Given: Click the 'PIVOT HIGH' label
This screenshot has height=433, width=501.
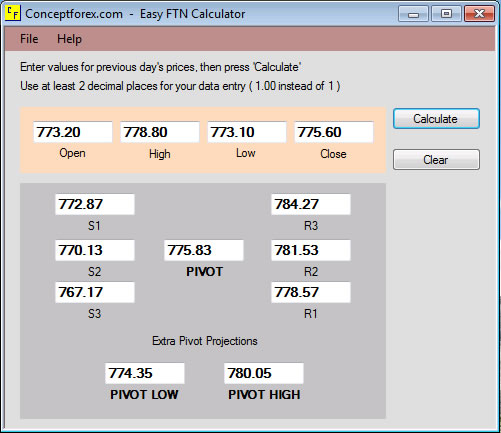Looking at the screenshot, I should pos(264,395).
